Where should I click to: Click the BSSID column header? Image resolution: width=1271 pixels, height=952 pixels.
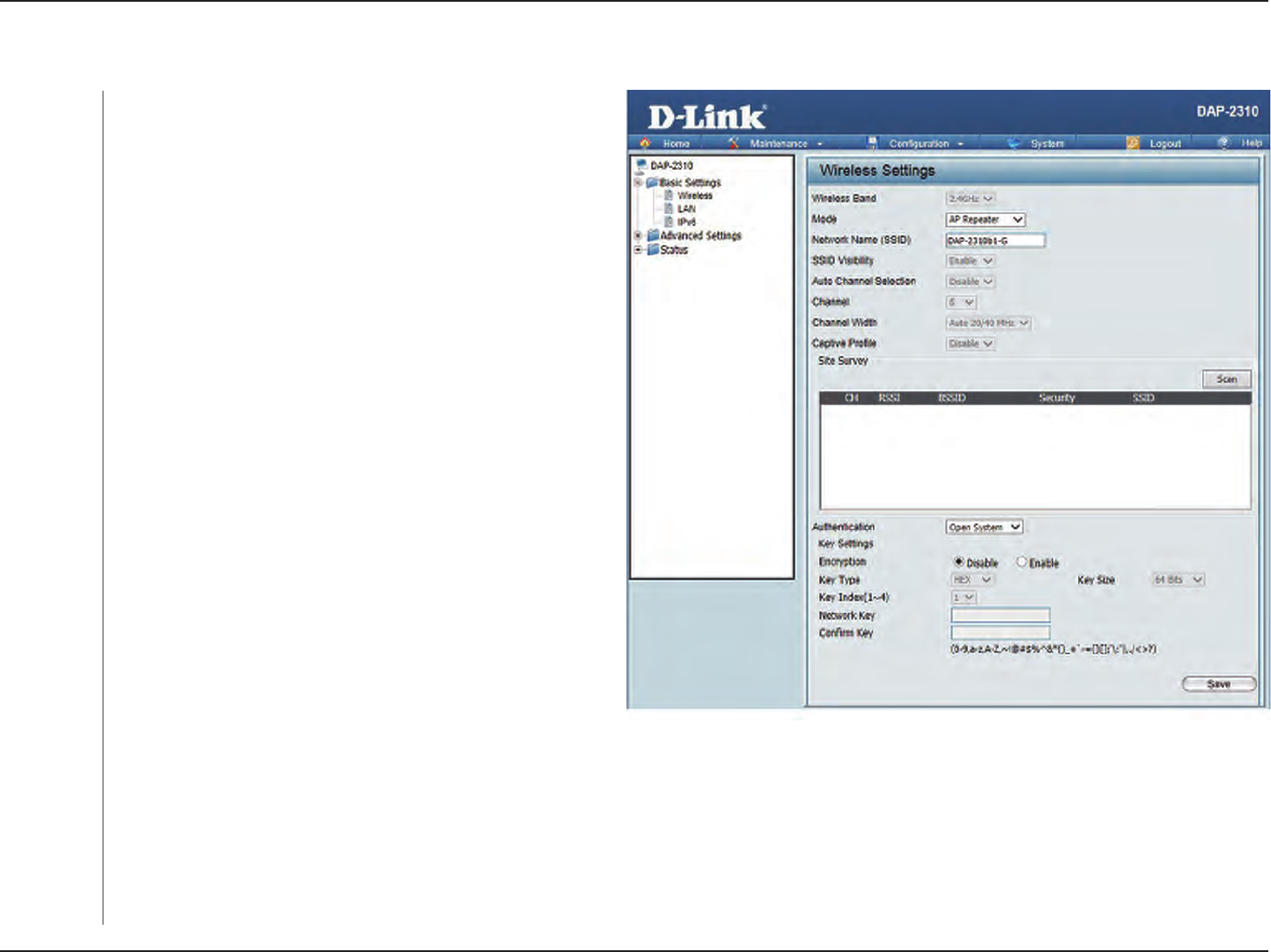coord(952,398)
